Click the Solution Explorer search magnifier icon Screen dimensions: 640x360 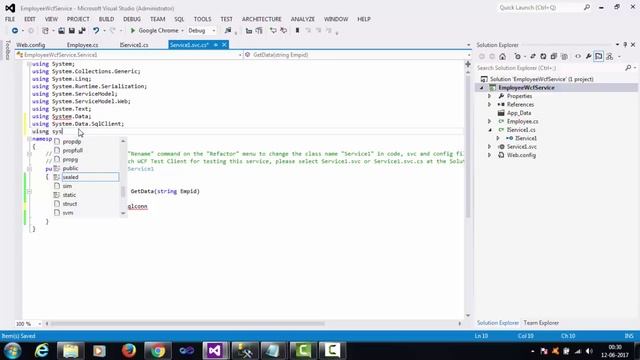click(628, 68)
